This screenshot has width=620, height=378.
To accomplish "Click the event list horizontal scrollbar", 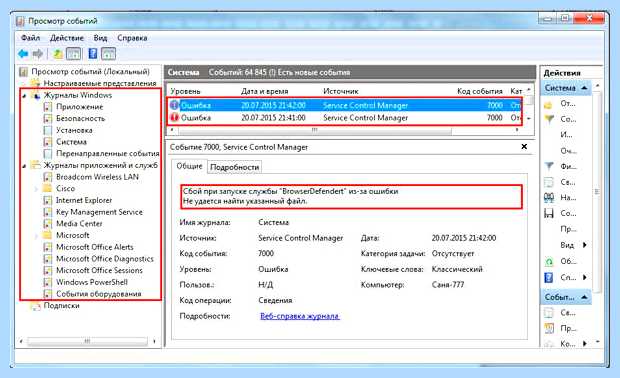I will 315,130.
